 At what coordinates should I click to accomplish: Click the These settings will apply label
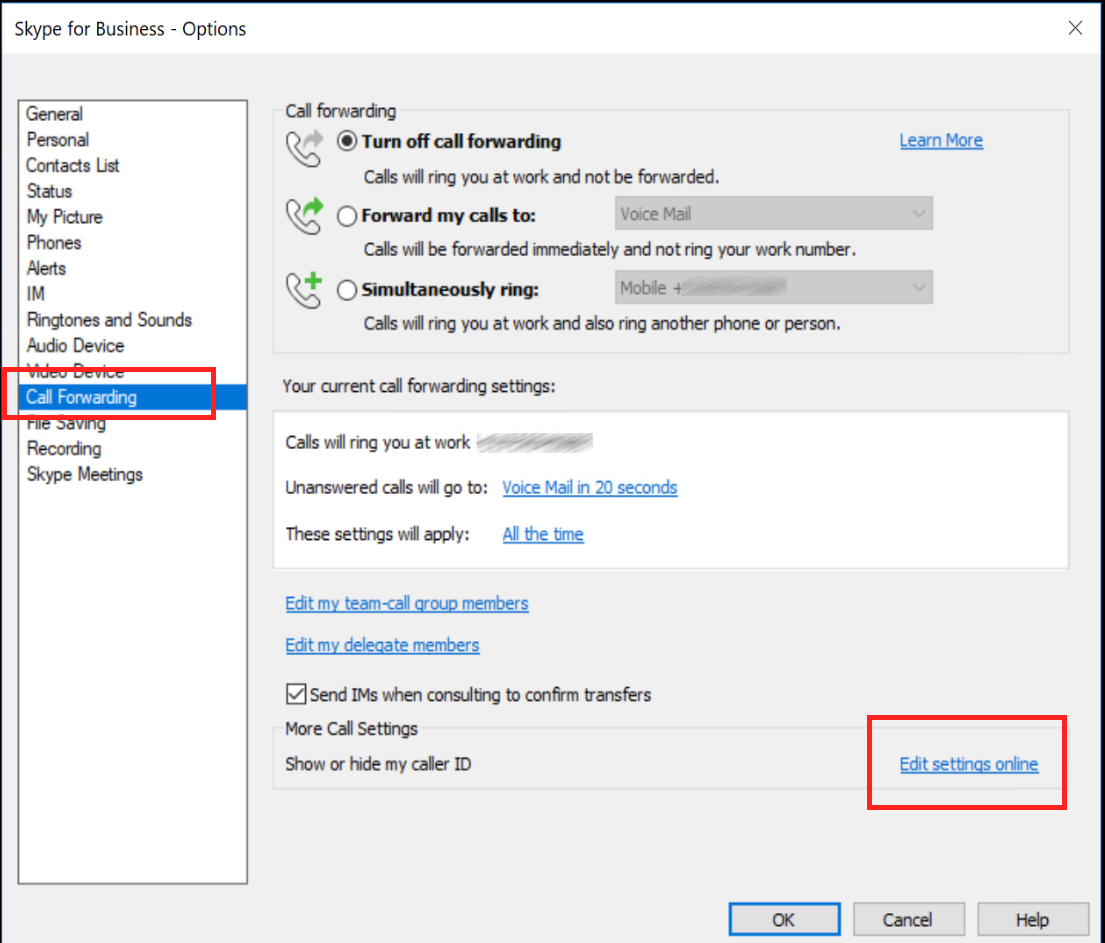[x=377, y=534]
